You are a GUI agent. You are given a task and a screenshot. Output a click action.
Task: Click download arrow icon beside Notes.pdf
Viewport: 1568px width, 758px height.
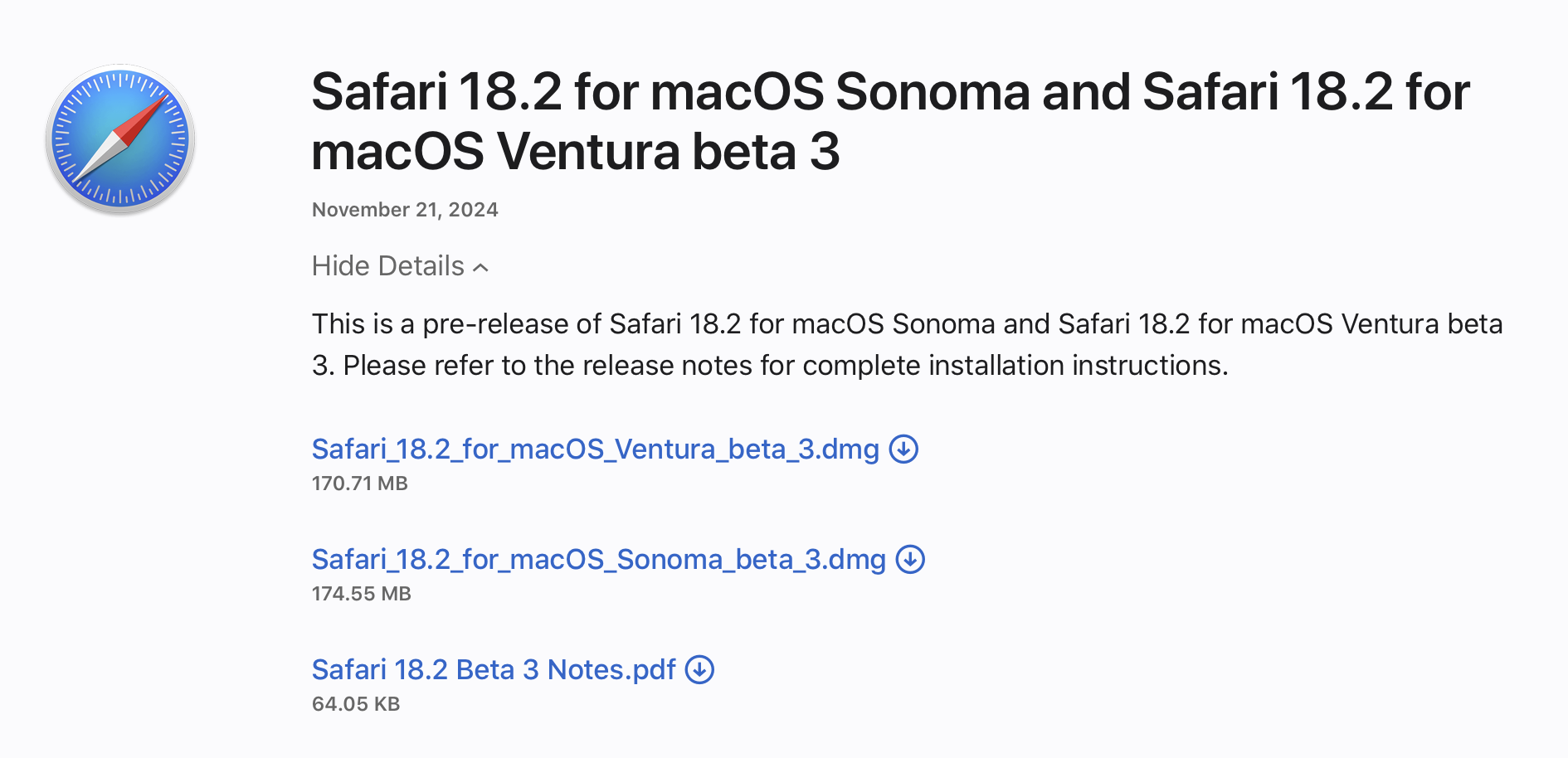point(699,669)
